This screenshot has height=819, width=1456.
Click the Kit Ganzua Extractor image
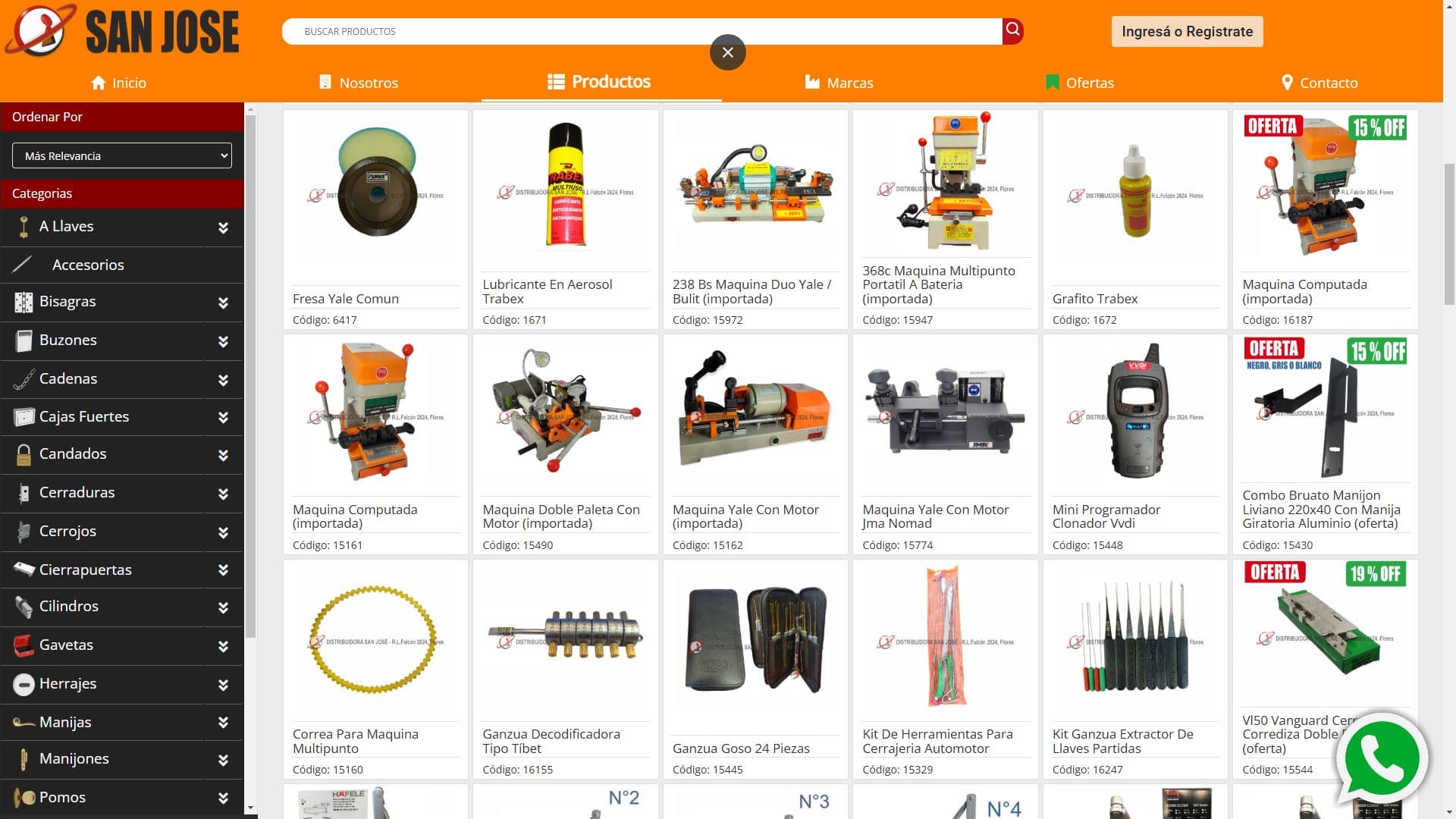1135,637
